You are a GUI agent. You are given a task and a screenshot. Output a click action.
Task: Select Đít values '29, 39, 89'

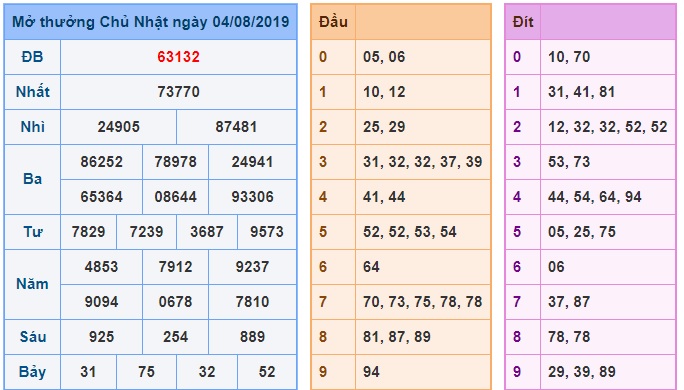pyautogui.click(x=582, y=372)
